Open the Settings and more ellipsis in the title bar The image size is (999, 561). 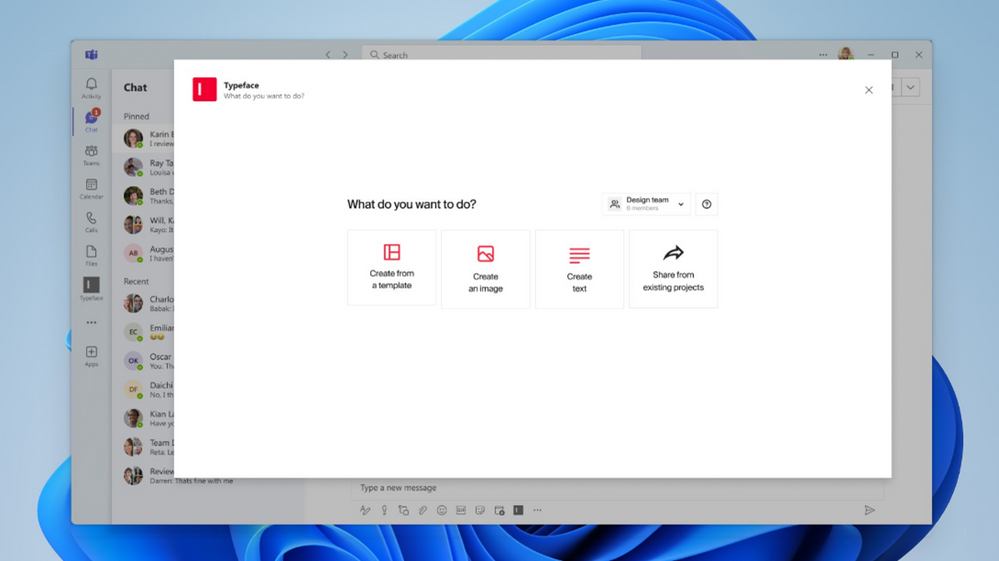tap(823, 55)
